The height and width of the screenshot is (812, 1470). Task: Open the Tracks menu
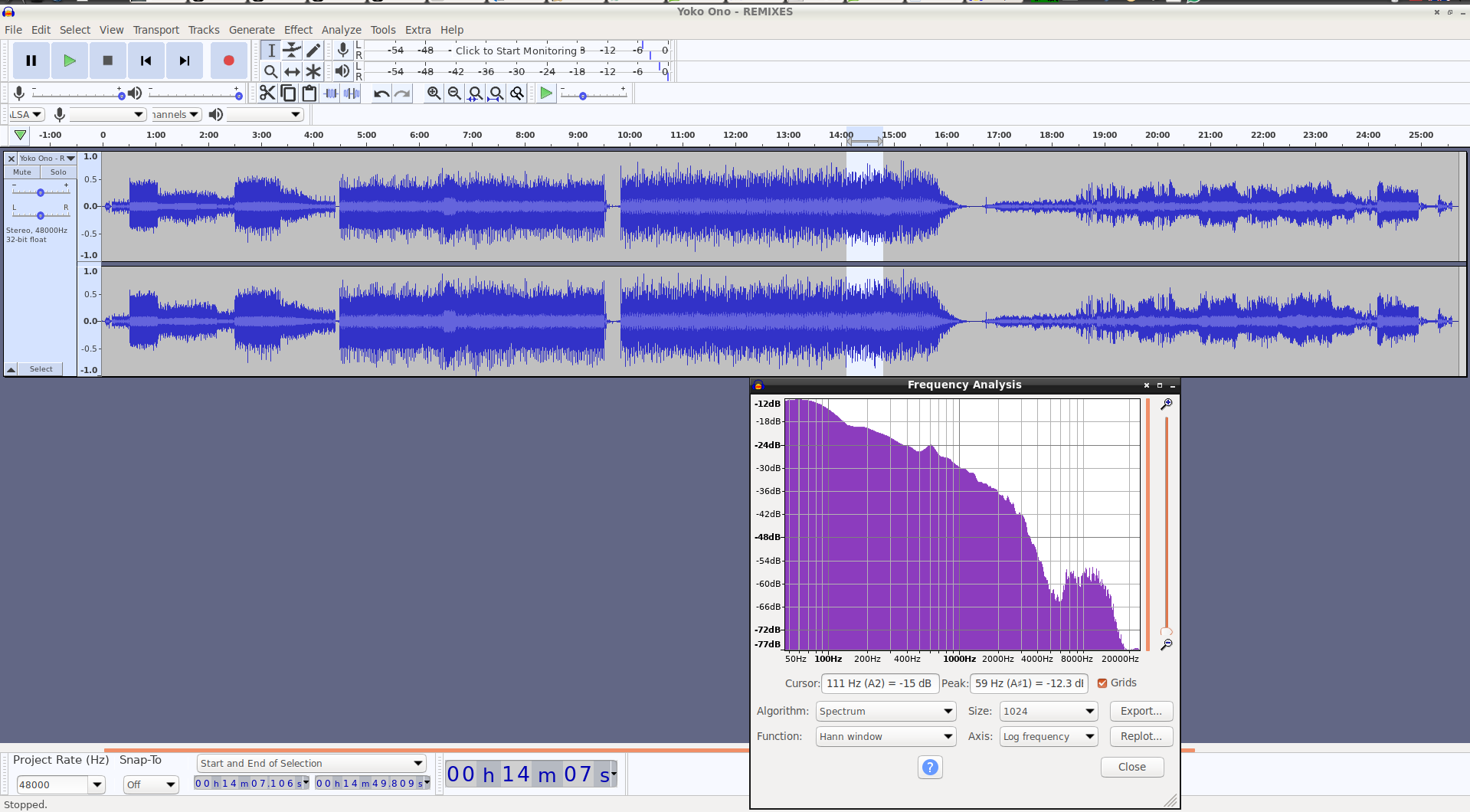pyautogui.click(x=204, y=30)
